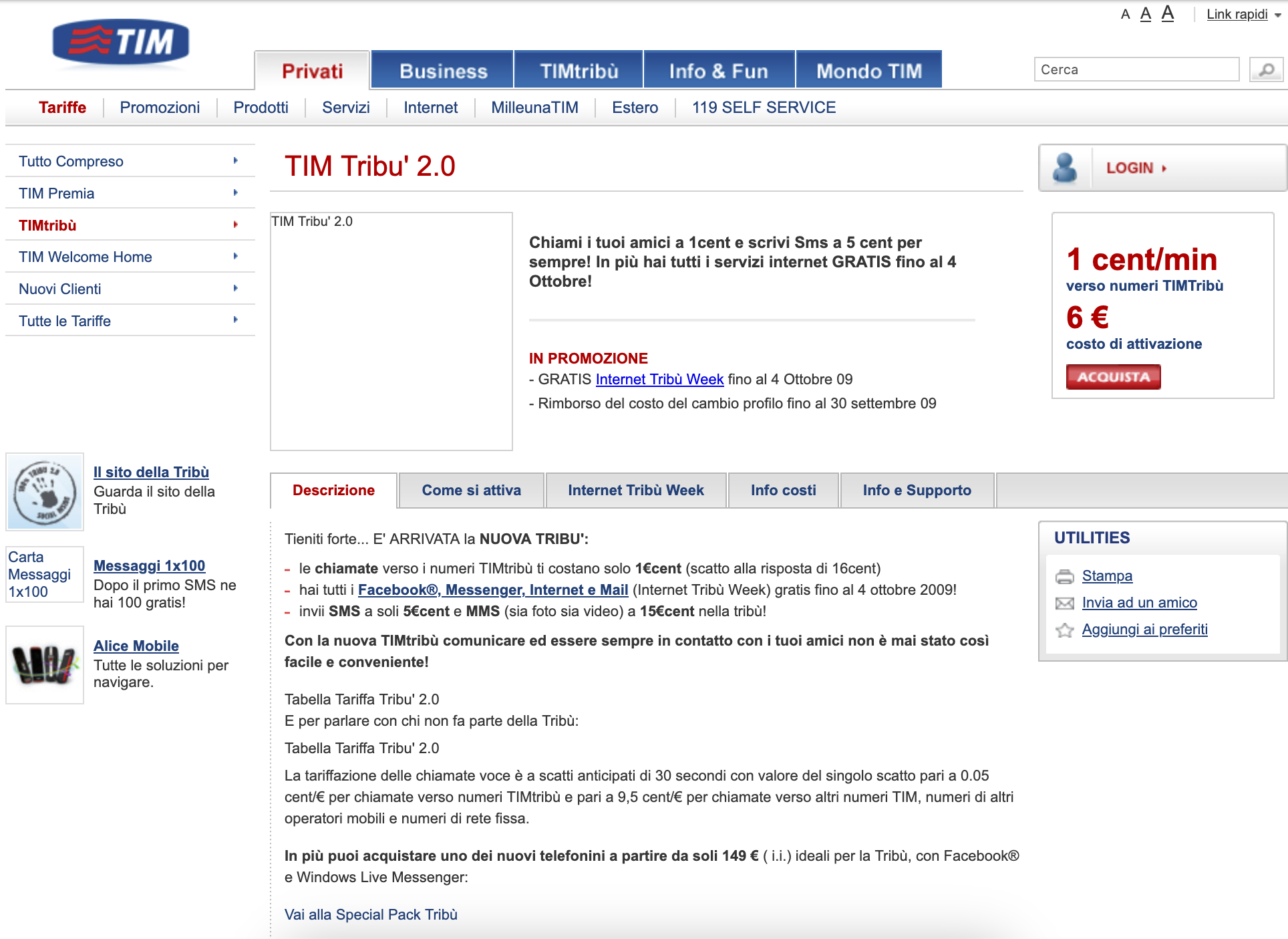Screen dimensions: 1288x939
Task: Open TIM Premia in the sidebar
Action: pyautogui.click(x=130, y=193)
